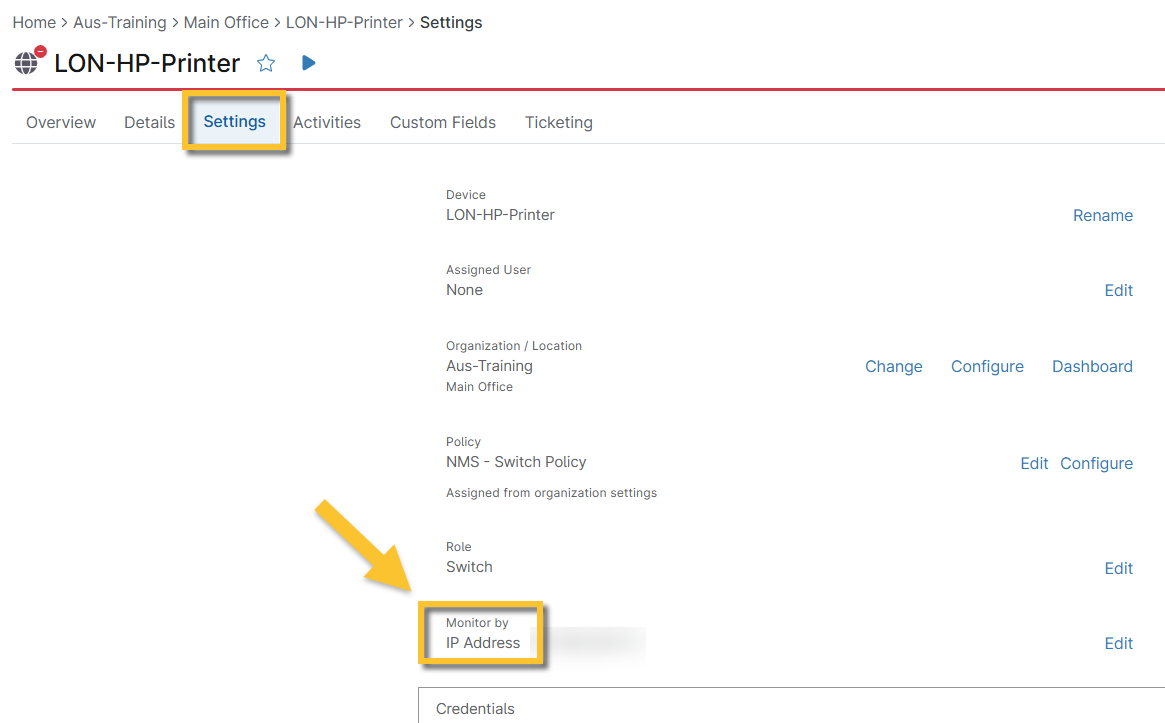Viewport: 1165px width, 723px height.
Task: Open the organization Dashboard link
Action: point(1092,366)
